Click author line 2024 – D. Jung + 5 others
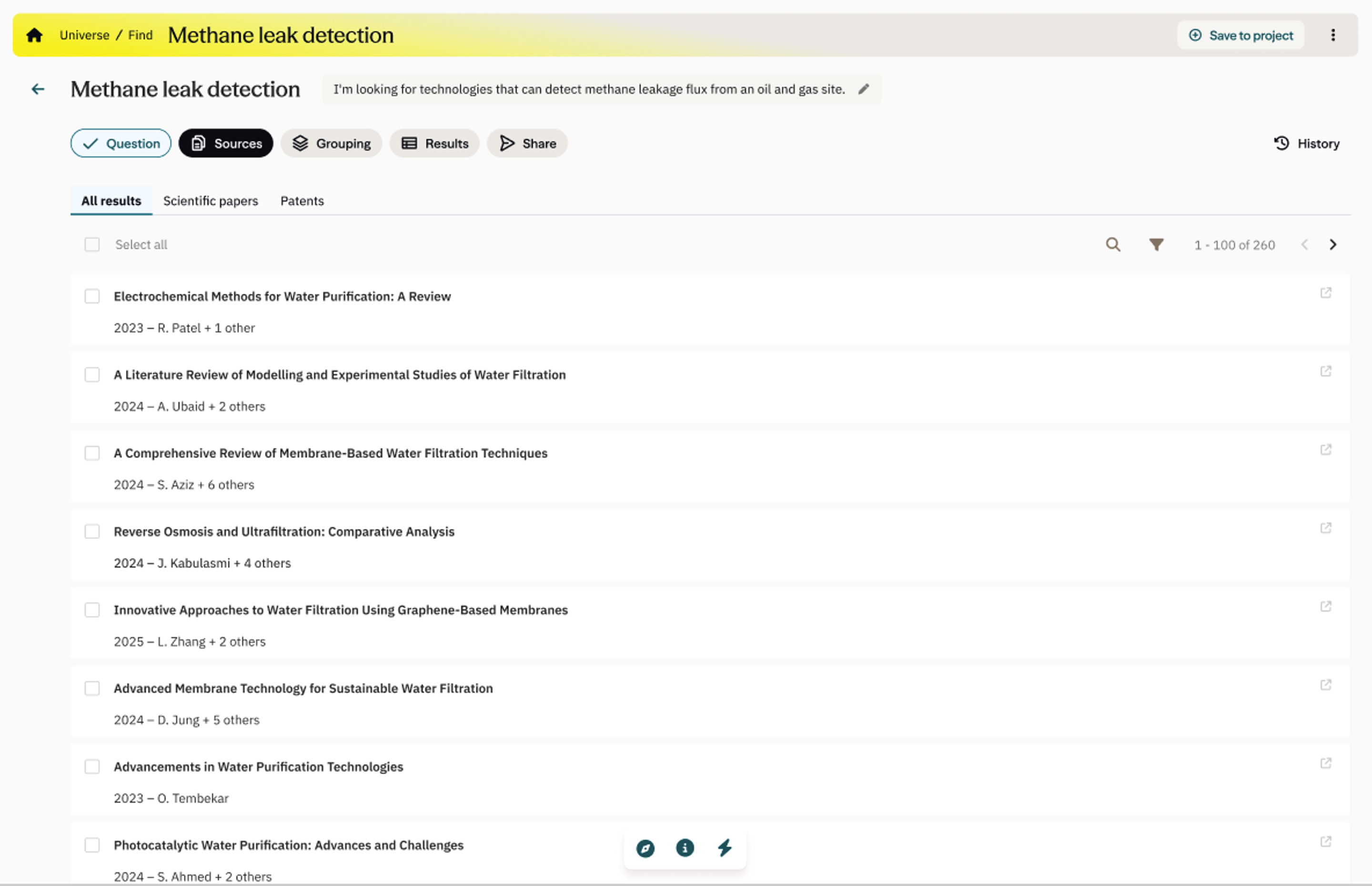Viewport: 1372px width, 886px height. [187, 720]
